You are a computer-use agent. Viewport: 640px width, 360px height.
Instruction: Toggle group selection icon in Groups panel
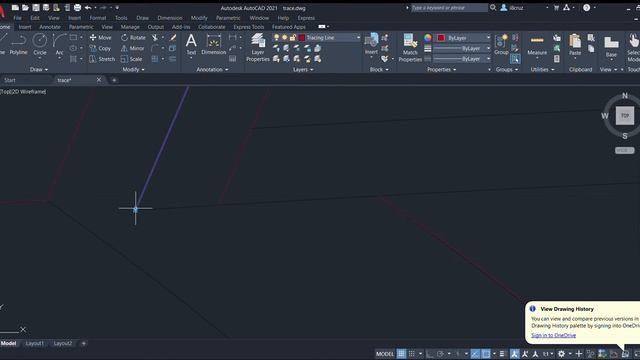pos(515,59)
